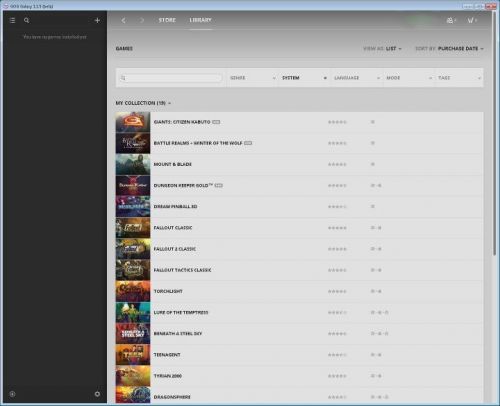The height and width of the screenshot is (406, 500).
Task: Go forward with the right arrow
Action: click(x=142, y=20)
